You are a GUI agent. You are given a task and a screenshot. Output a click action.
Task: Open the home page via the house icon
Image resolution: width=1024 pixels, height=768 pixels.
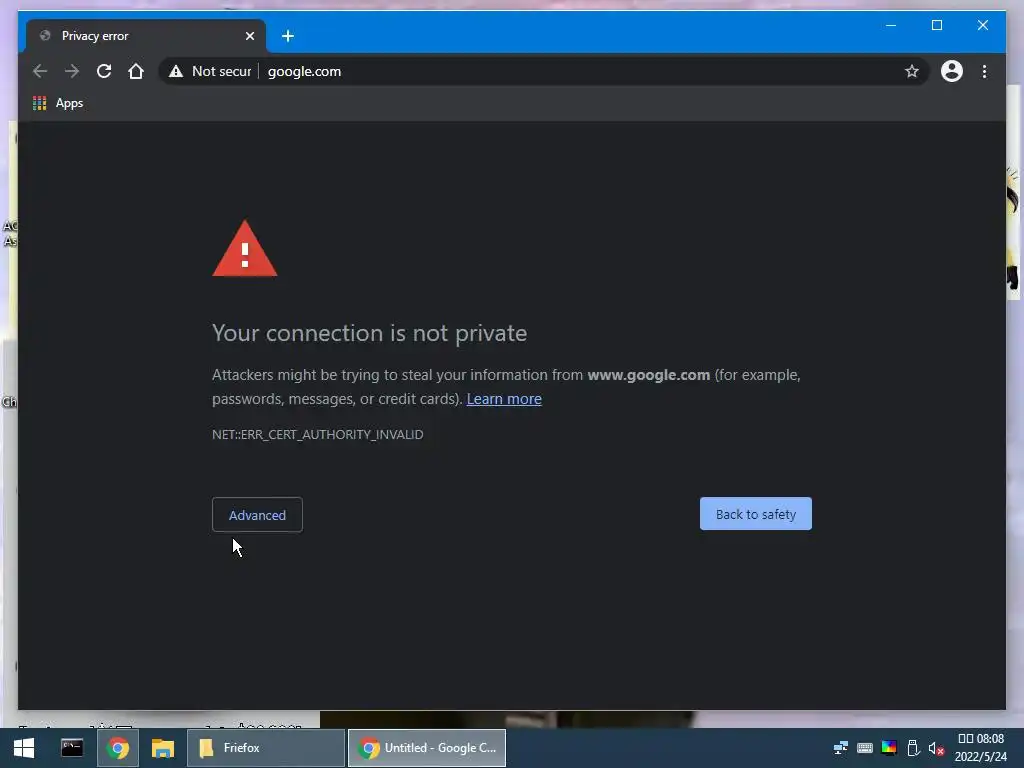(x=136, y=71)
